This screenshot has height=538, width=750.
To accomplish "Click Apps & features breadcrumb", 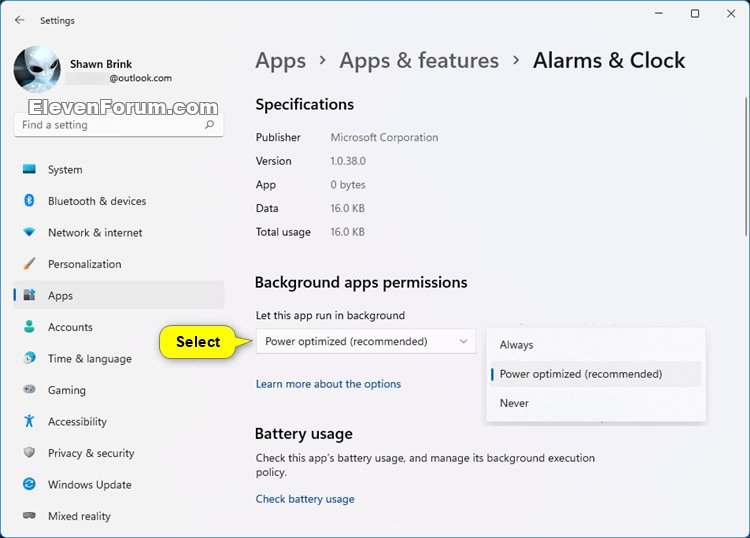I will tap(419, 61).
